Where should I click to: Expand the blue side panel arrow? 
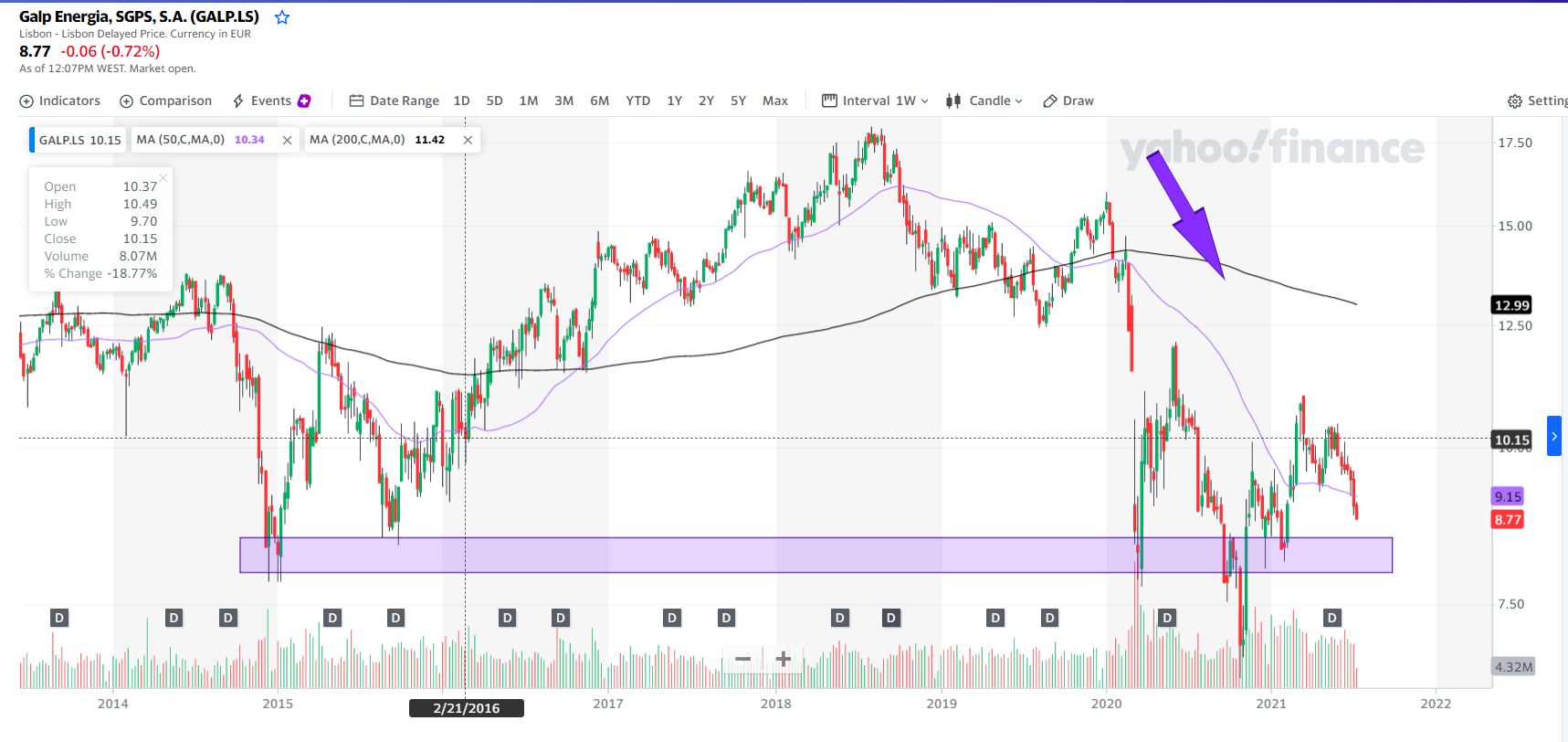1553,436
